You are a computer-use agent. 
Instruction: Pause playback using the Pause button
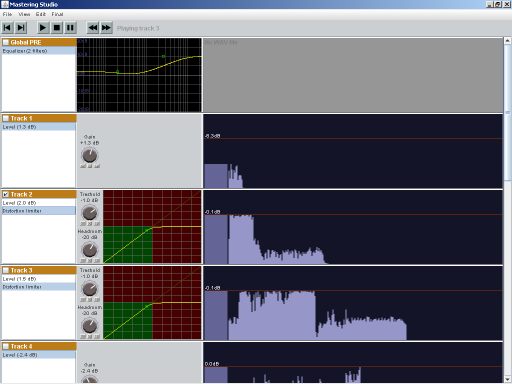pyautogui.click(x=70, y=28)
